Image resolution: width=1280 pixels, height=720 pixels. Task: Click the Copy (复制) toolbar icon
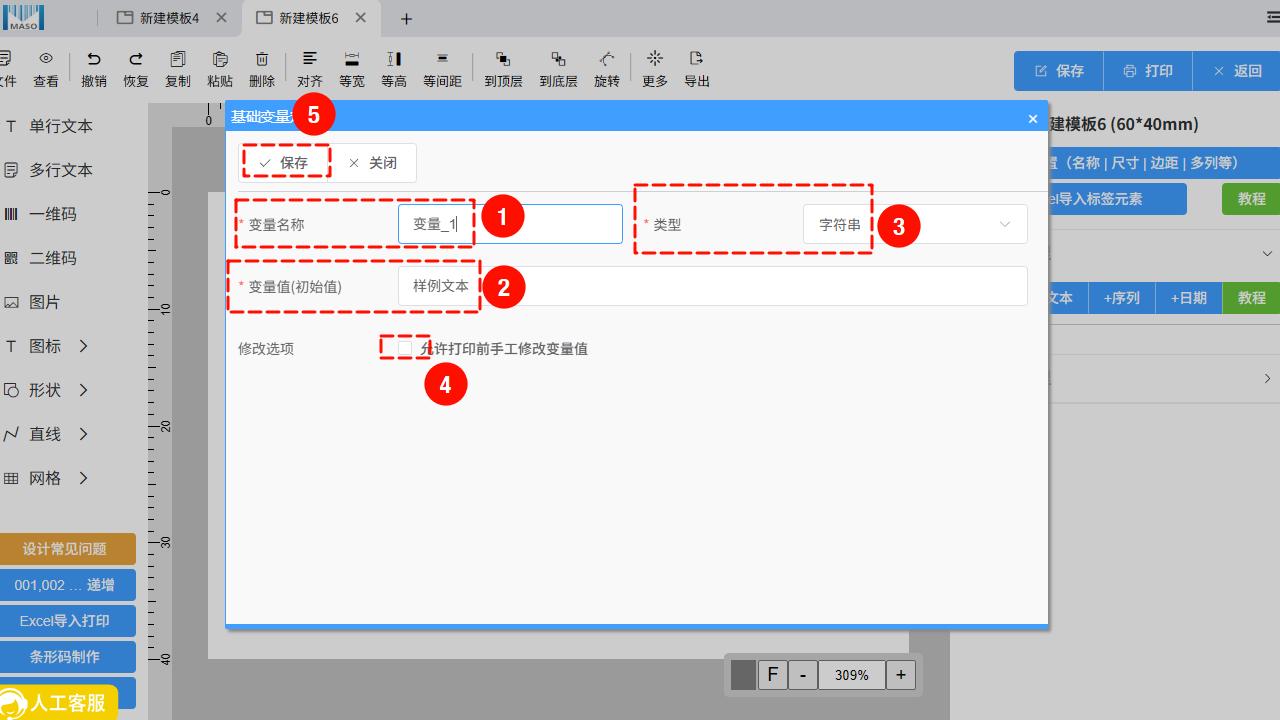tap(178, 60)
